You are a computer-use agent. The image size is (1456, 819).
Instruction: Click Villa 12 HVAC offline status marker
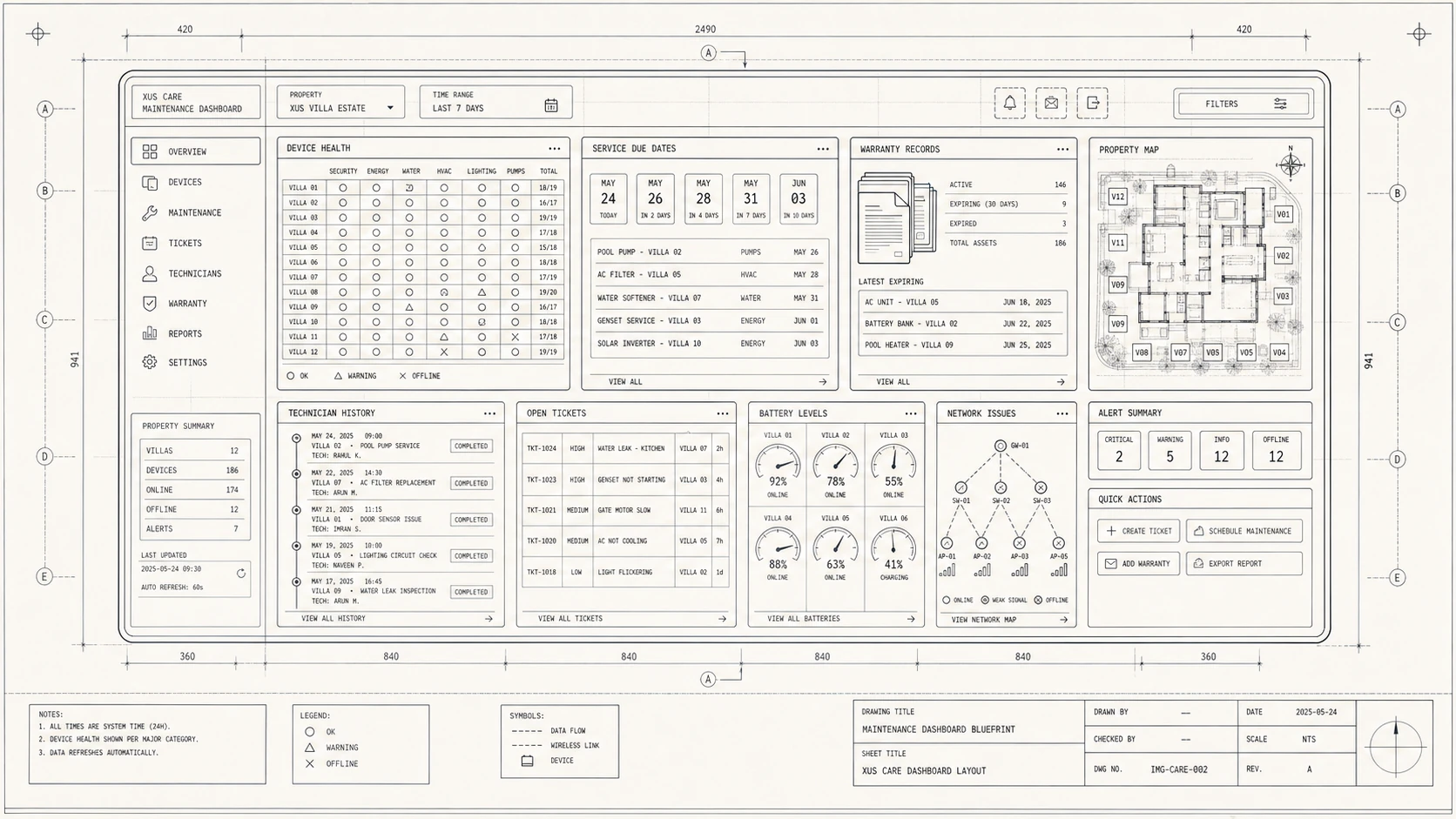444,352
